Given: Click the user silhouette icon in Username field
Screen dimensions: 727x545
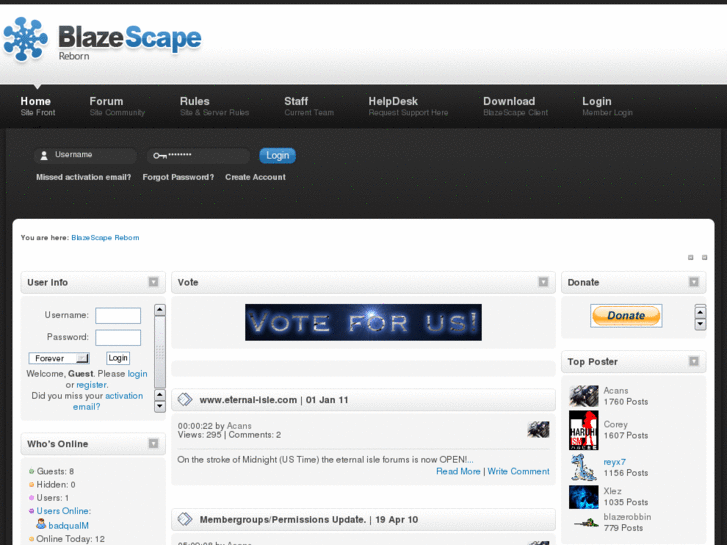Looking at the screenshot, I should (x=44, y=155).
